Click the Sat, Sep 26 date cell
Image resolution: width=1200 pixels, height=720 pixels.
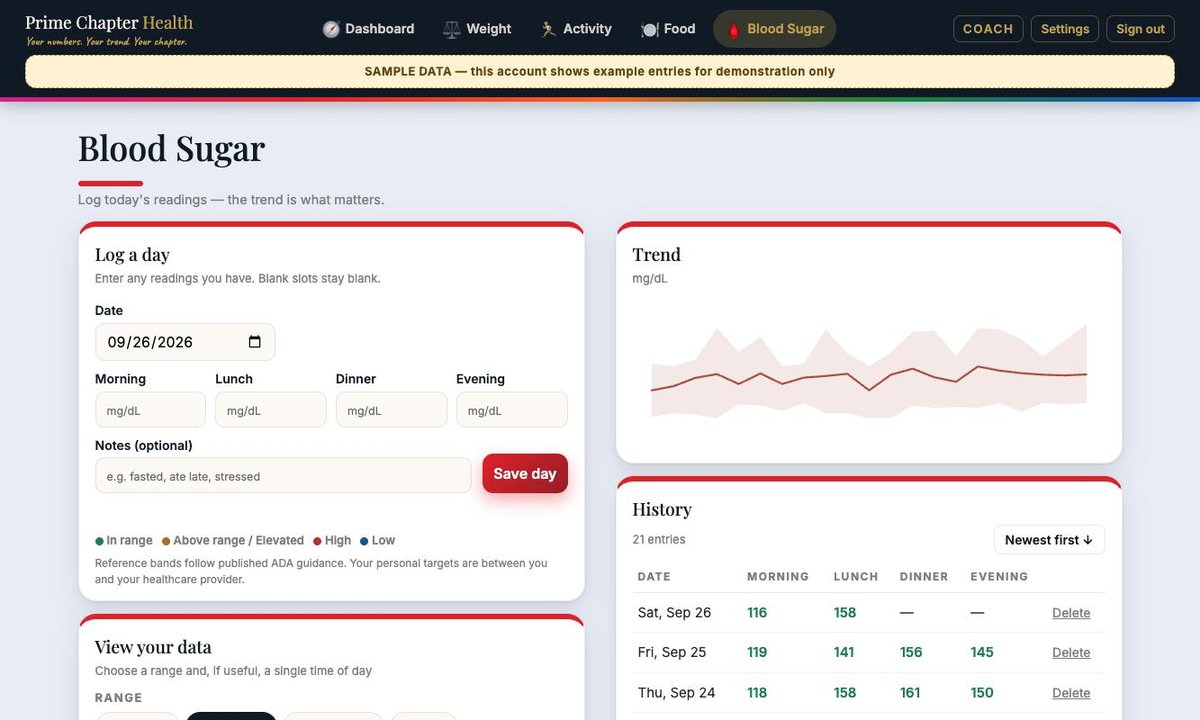(x=674, y=613)
